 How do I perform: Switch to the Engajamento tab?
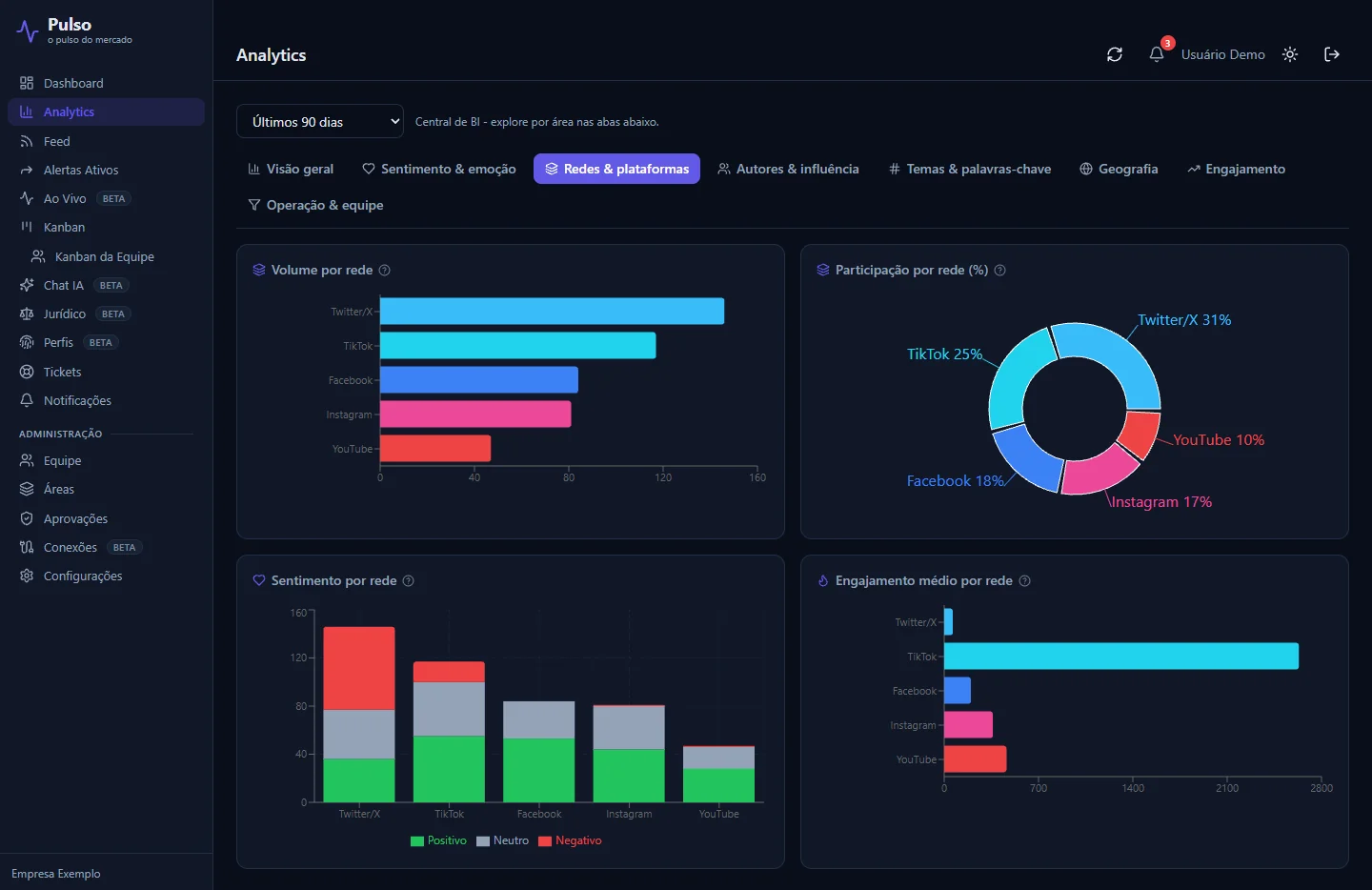1236,169
